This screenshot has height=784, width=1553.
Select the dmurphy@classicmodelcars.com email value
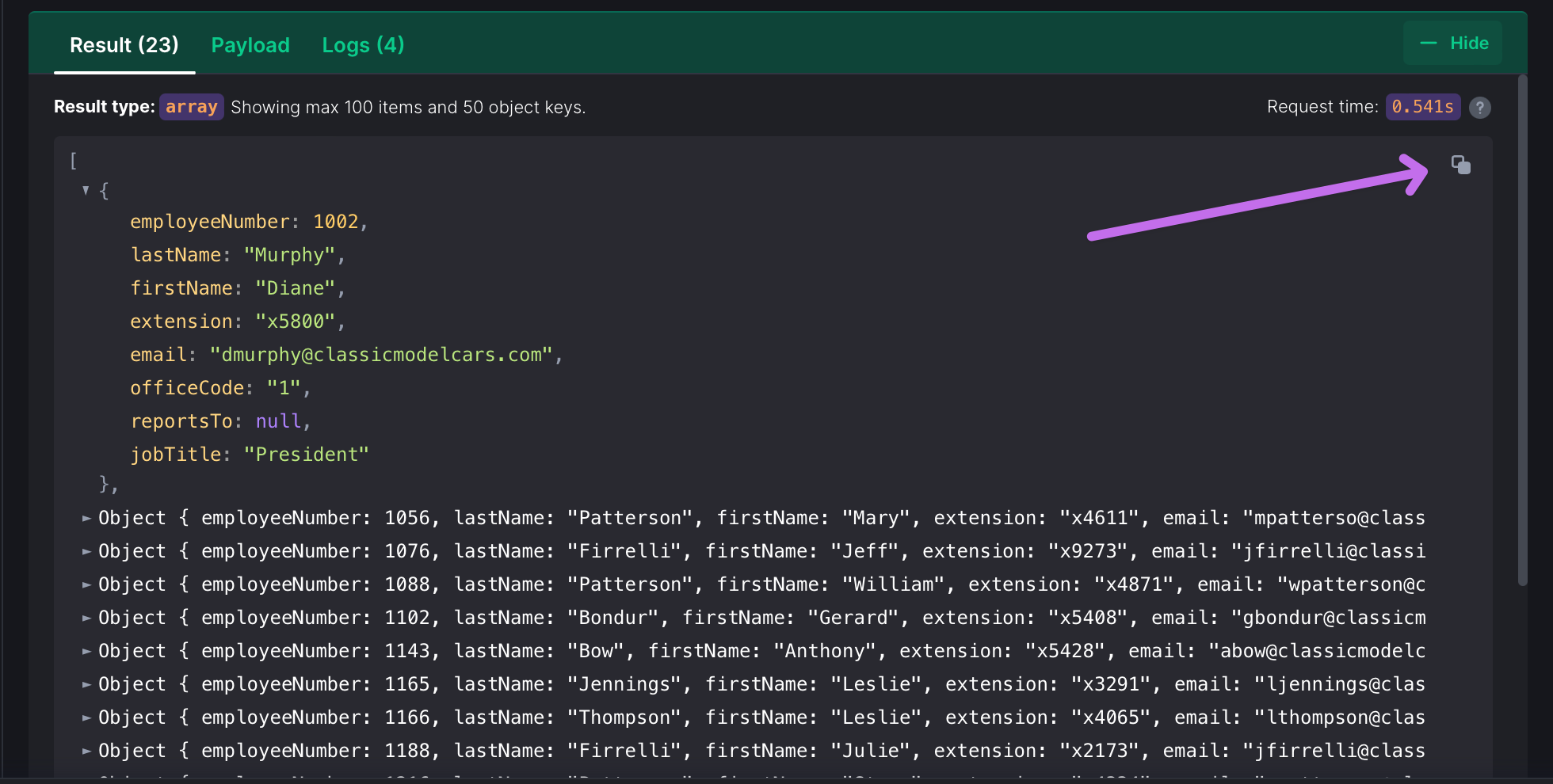pyautogui.click(x=381, y=355)
